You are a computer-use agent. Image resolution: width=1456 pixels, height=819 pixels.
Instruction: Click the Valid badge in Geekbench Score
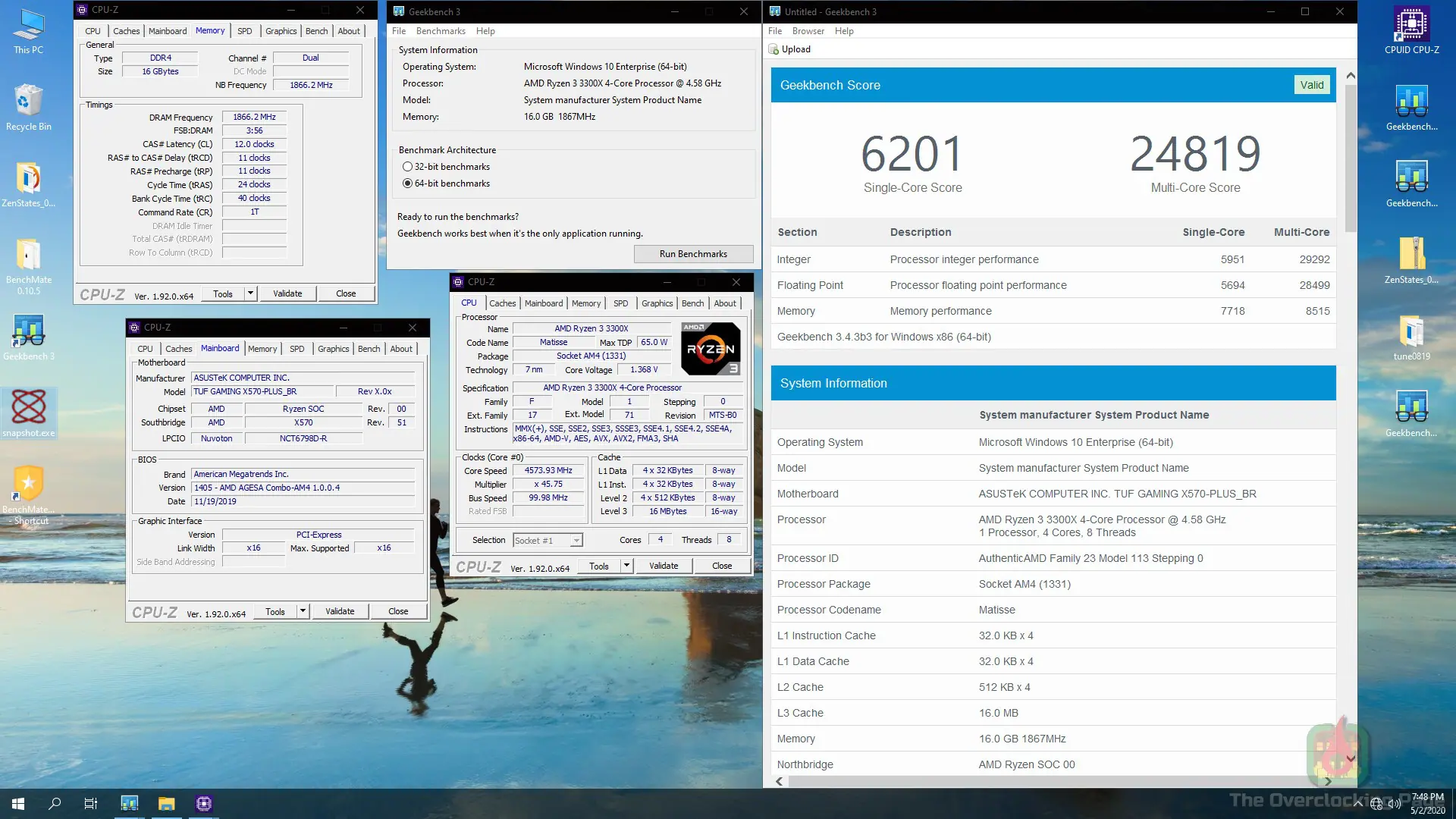[1312, 85]
